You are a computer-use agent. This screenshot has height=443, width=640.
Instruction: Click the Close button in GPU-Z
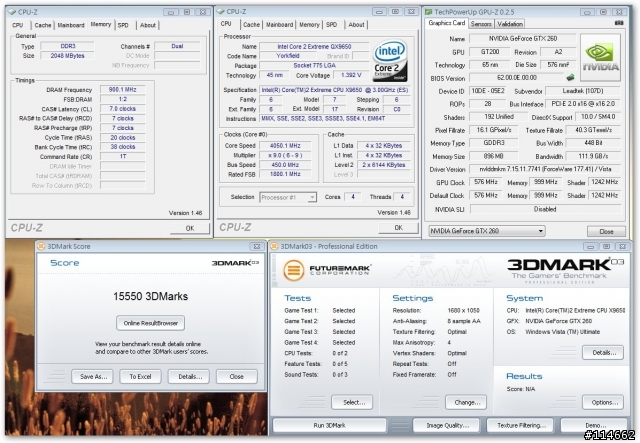coord(606,232)
